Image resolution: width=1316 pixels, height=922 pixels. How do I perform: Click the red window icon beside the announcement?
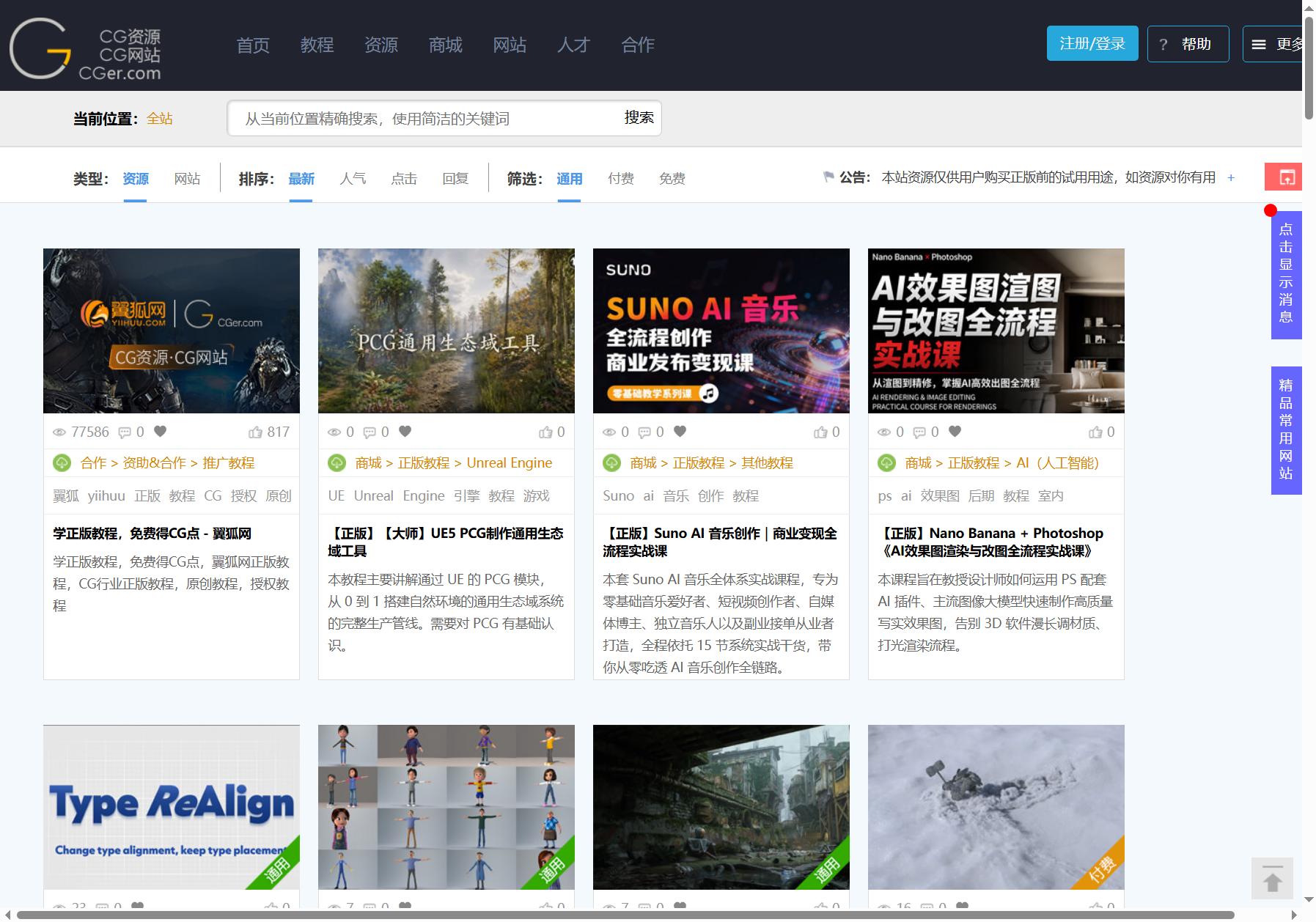point(1287,177)
